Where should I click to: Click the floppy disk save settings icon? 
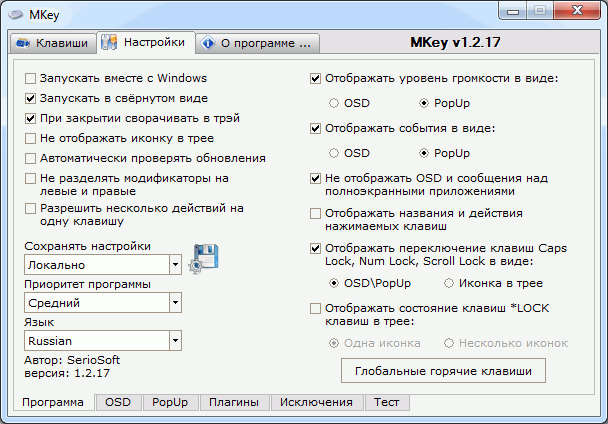pyautogui.click(x=204, y=259)
